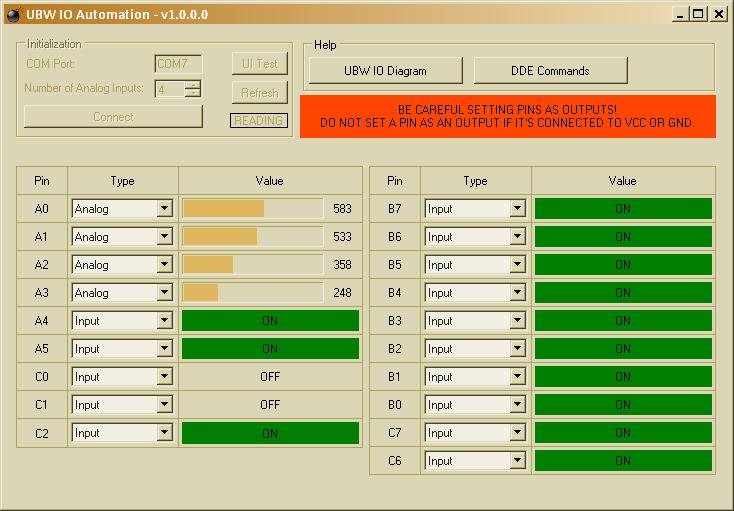This screenshot has width=734, height=511.
Task: Click the READING status indicator
Action: pyautogui.click(x=259, y=121)
